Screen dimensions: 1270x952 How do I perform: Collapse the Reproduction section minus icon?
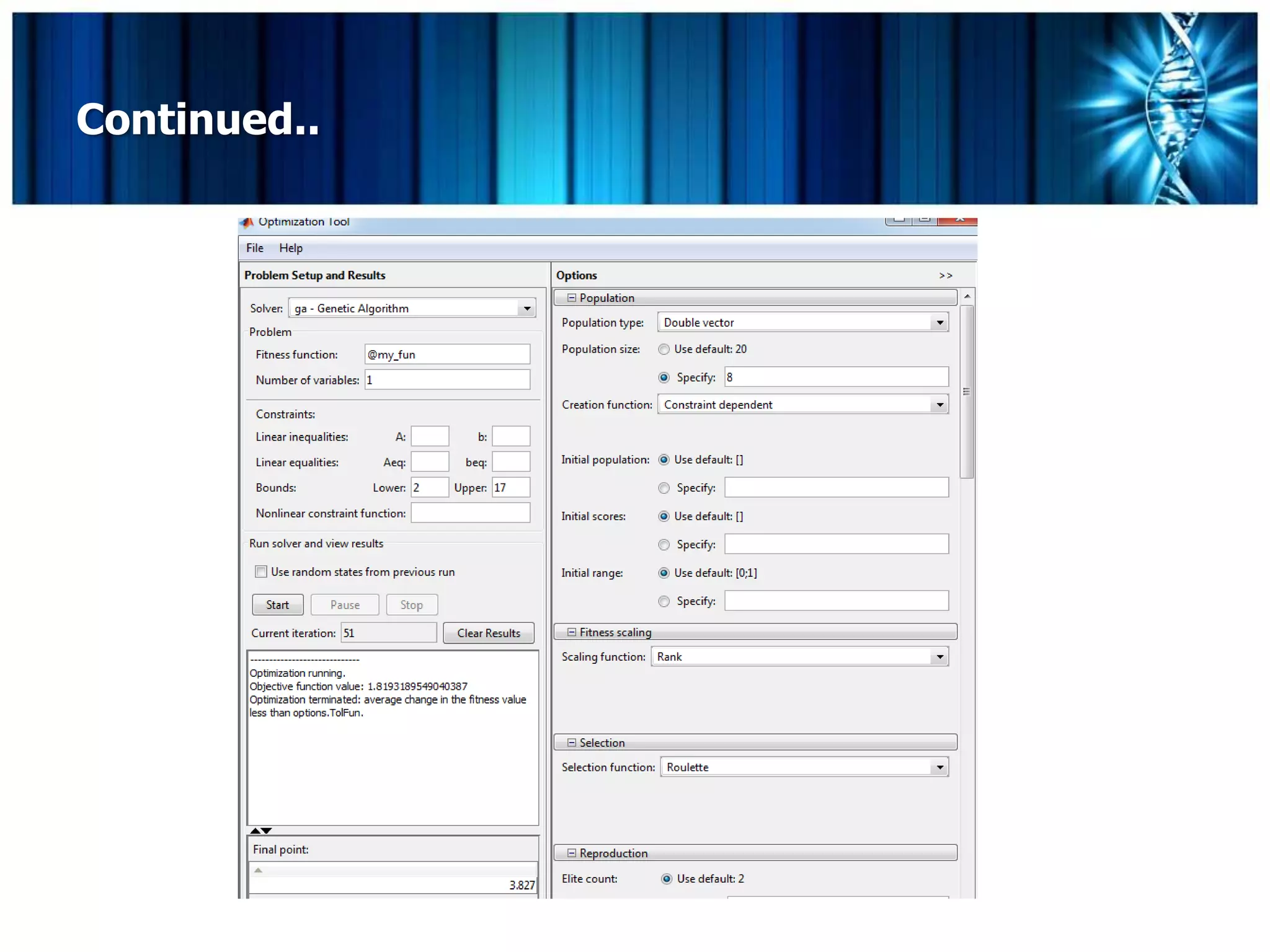point(572,853)
